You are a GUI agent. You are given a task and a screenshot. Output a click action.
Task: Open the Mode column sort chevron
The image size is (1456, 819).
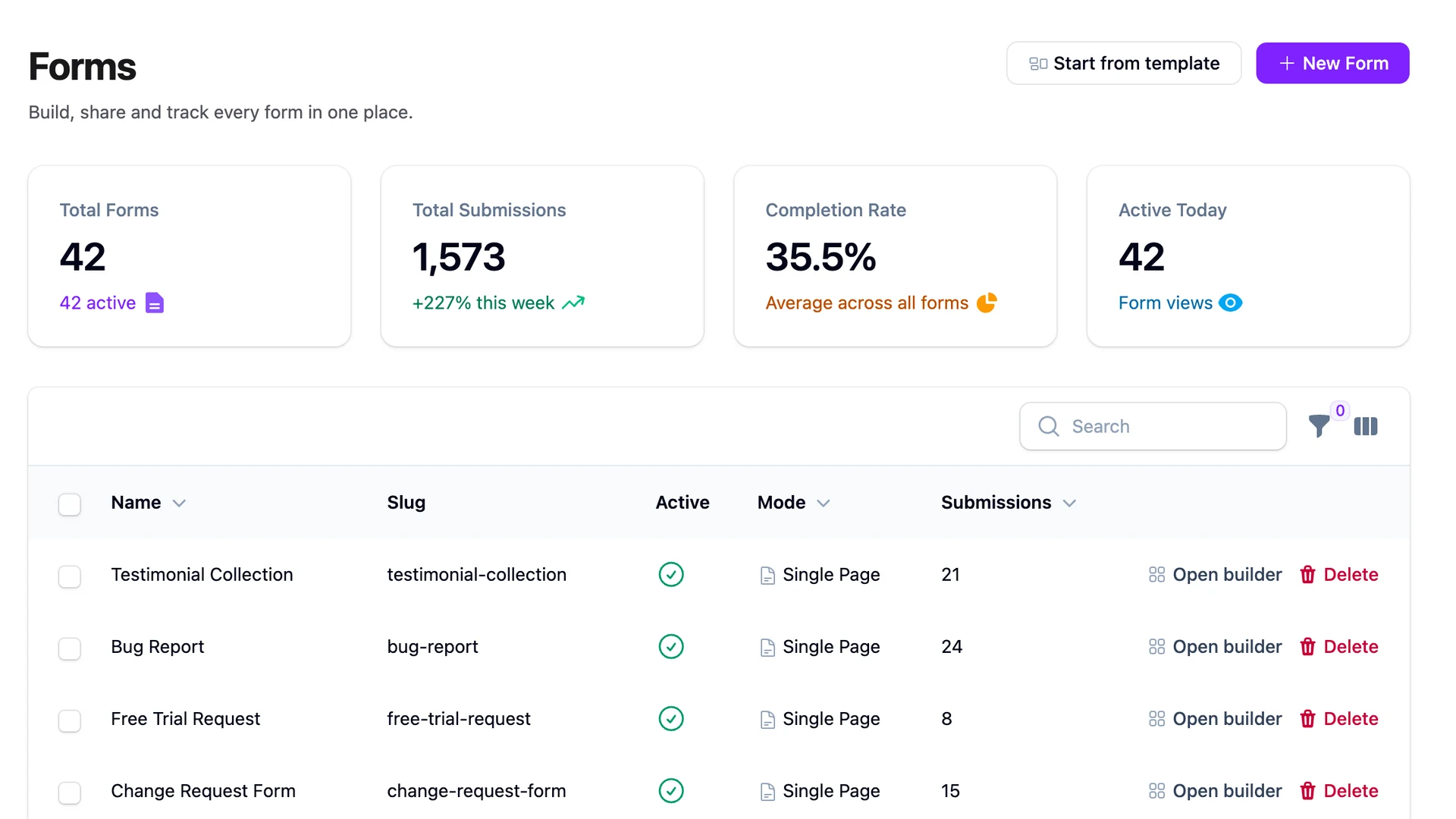point(824,503)
